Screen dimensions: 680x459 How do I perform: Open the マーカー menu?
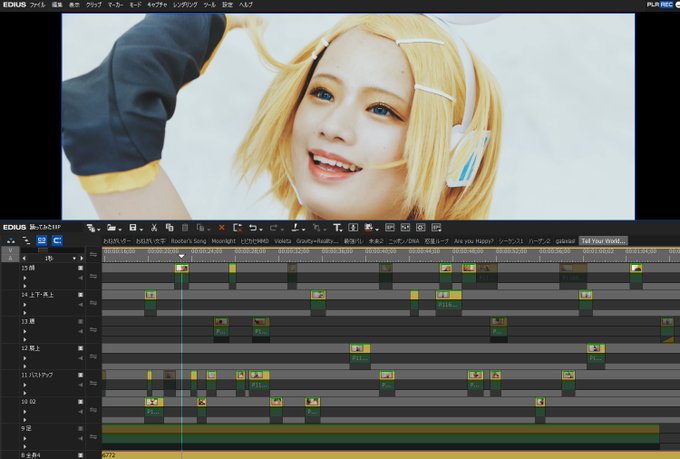(x=115, y=5)
